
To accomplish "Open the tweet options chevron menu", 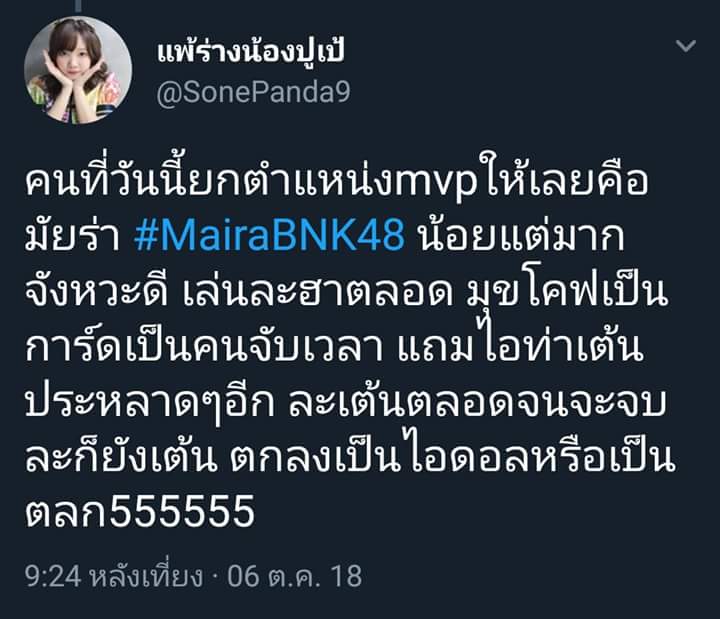I will [686, 45].
